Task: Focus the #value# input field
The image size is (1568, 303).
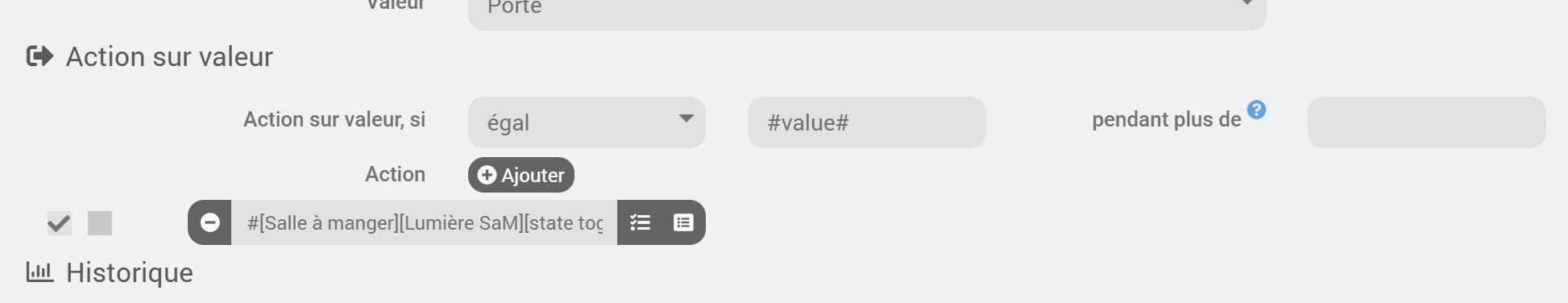Action: [867, 122]
